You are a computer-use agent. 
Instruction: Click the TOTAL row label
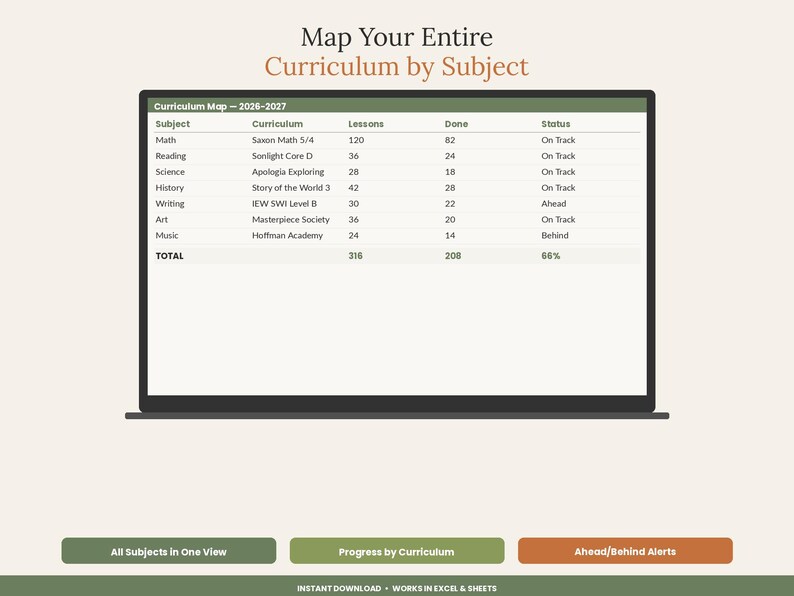pos(169,256)
